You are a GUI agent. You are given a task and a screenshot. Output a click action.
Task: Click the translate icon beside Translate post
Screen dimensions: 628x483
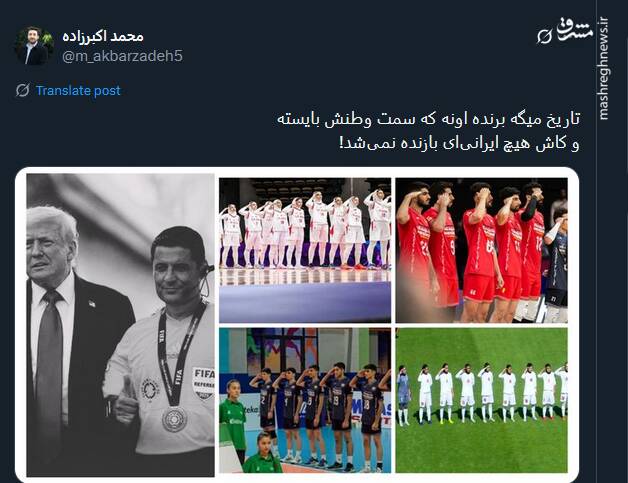click(22, 91)
